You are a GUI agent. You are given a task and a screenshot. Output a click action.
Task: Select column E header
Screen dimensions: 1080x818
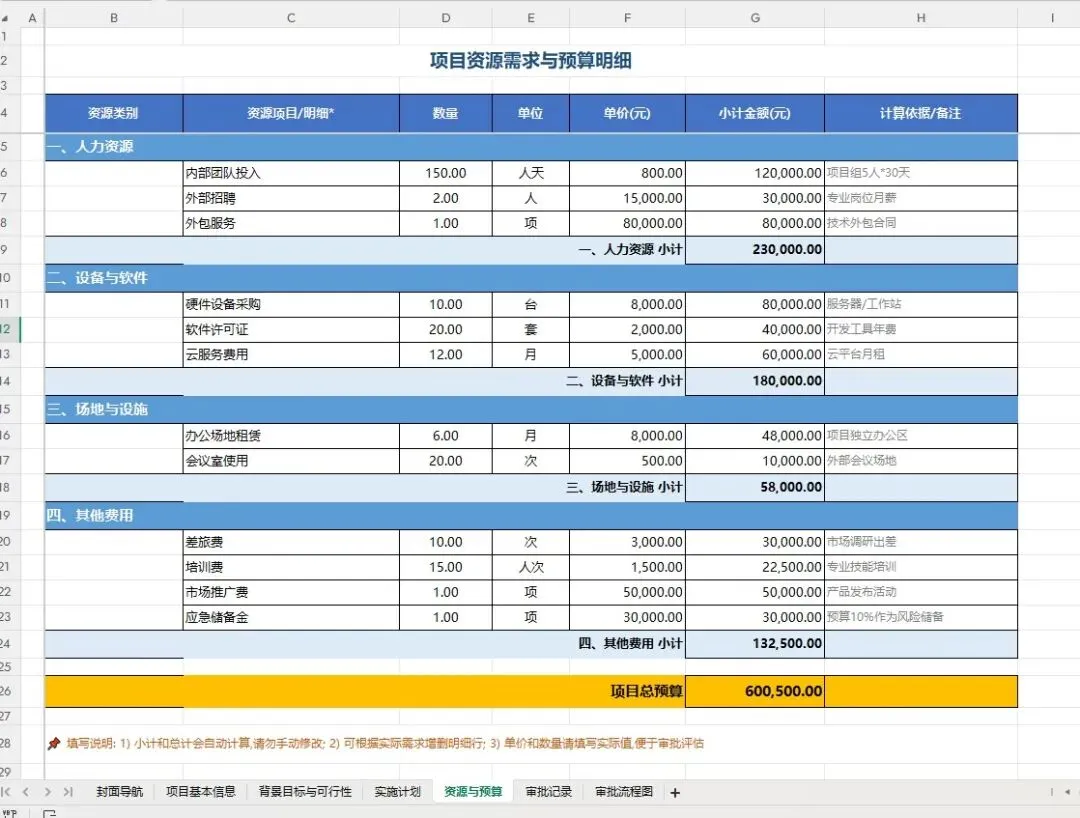click(530, 19)
